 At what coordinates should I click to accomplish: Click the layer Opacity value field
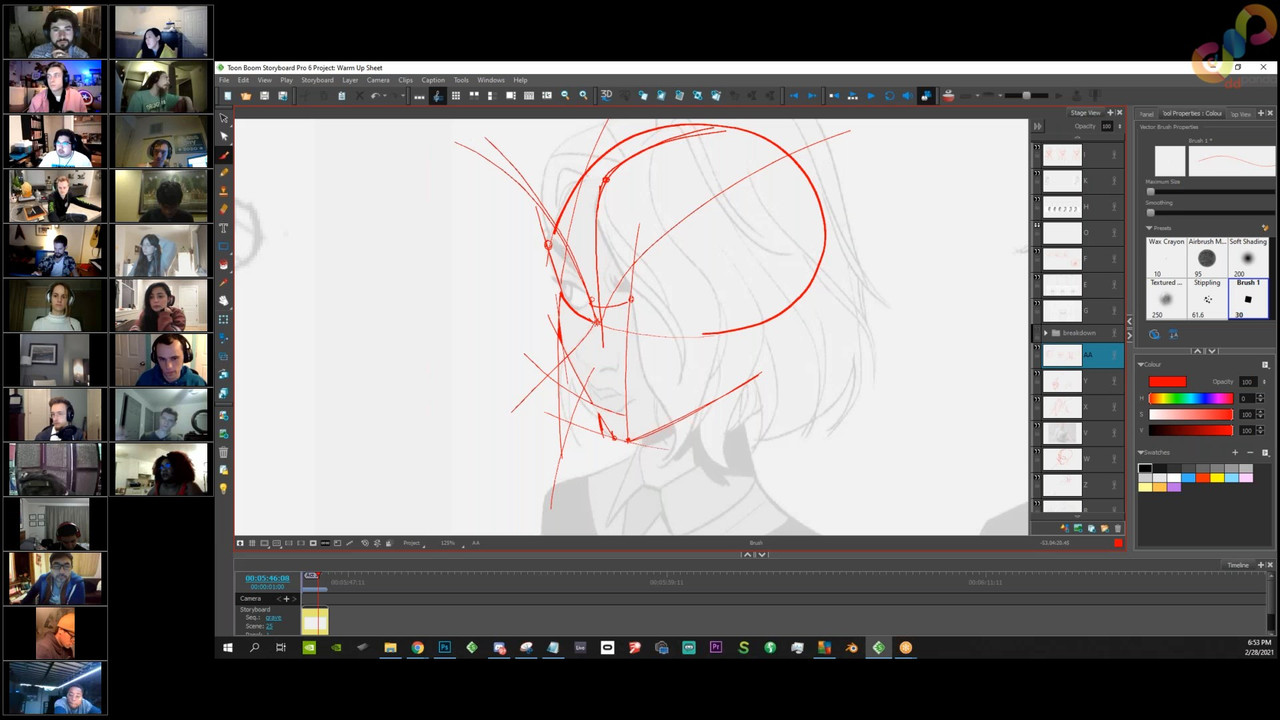click(1107, 126)
